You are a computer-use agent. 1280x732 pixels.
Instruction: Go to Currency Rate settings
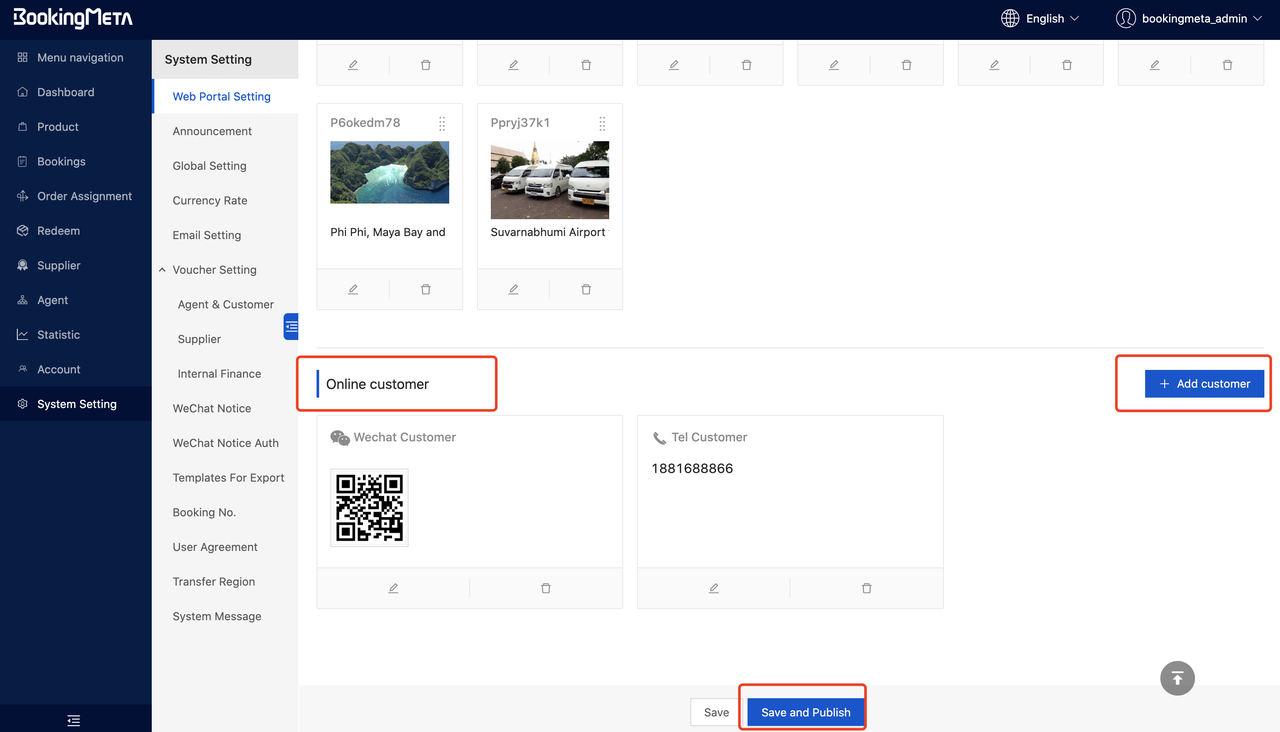point(210,200)
